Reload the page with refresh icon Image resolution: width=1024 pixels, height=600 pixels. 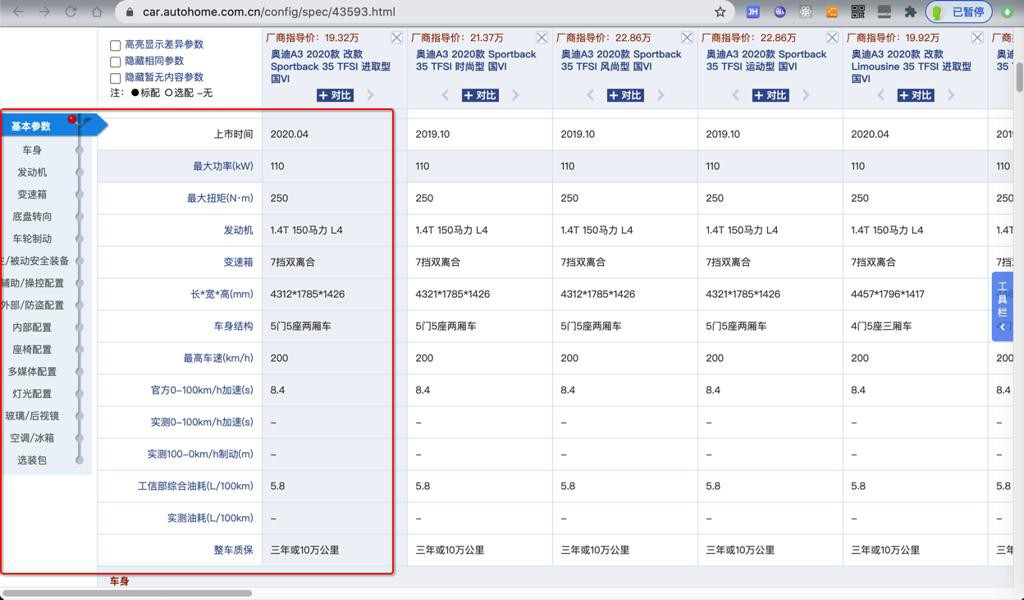tap(71, 12)
